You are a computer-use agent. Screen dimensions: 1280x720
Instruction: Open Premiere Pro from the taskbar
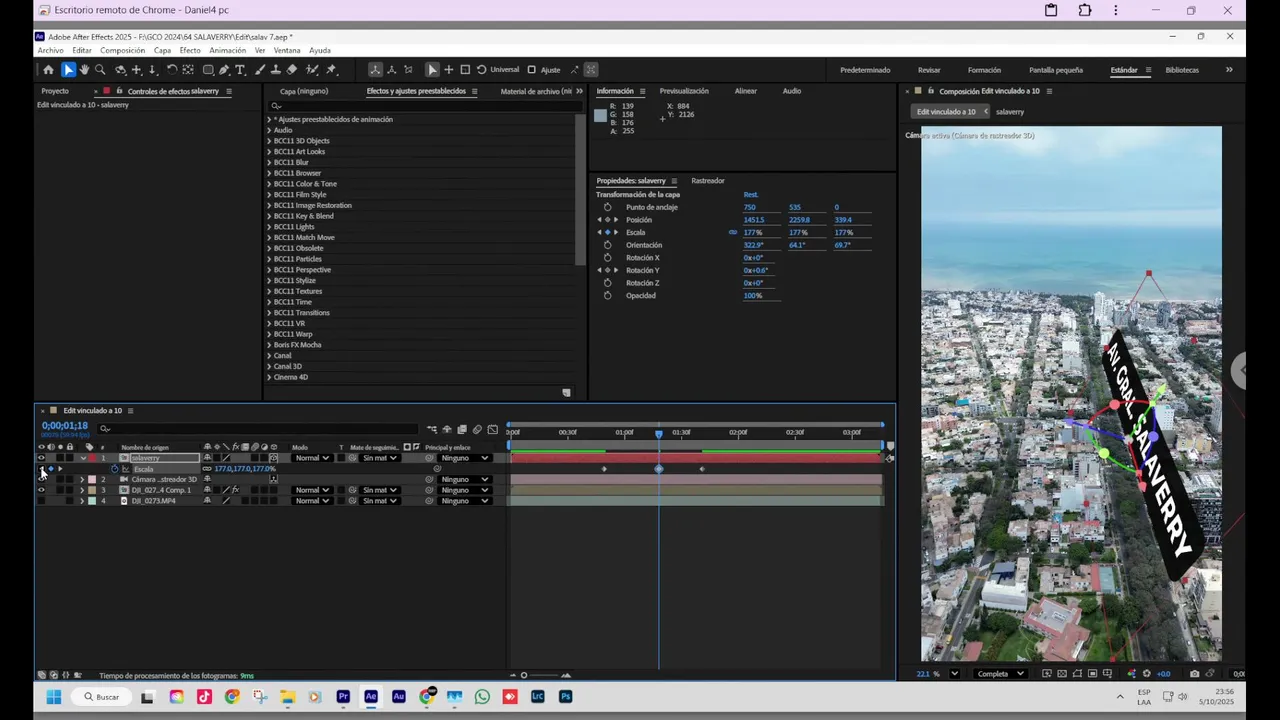(343, 697)
